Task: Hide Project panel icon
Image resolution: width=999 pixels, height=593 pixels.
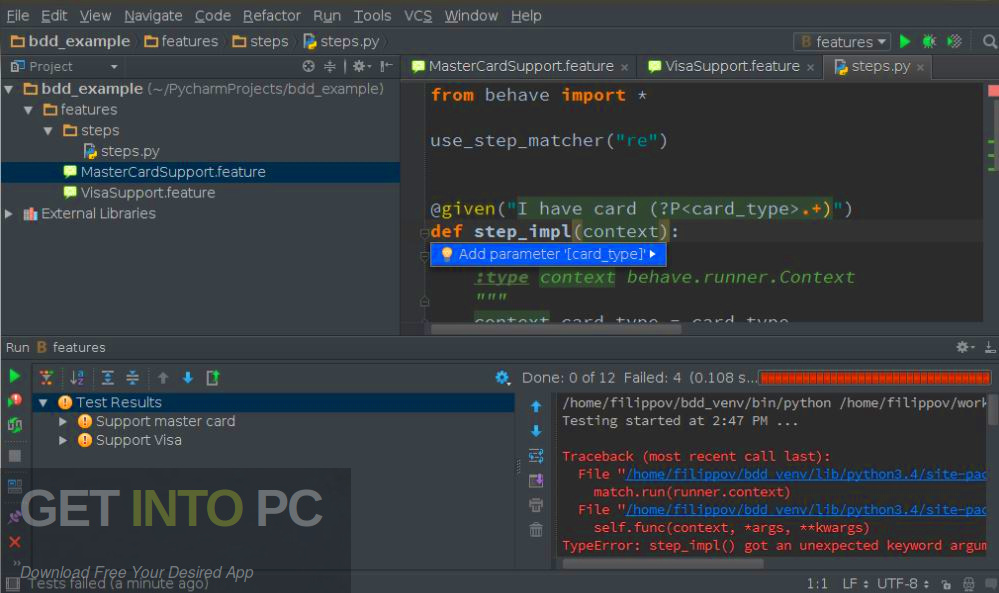Action: coord(386,66)
